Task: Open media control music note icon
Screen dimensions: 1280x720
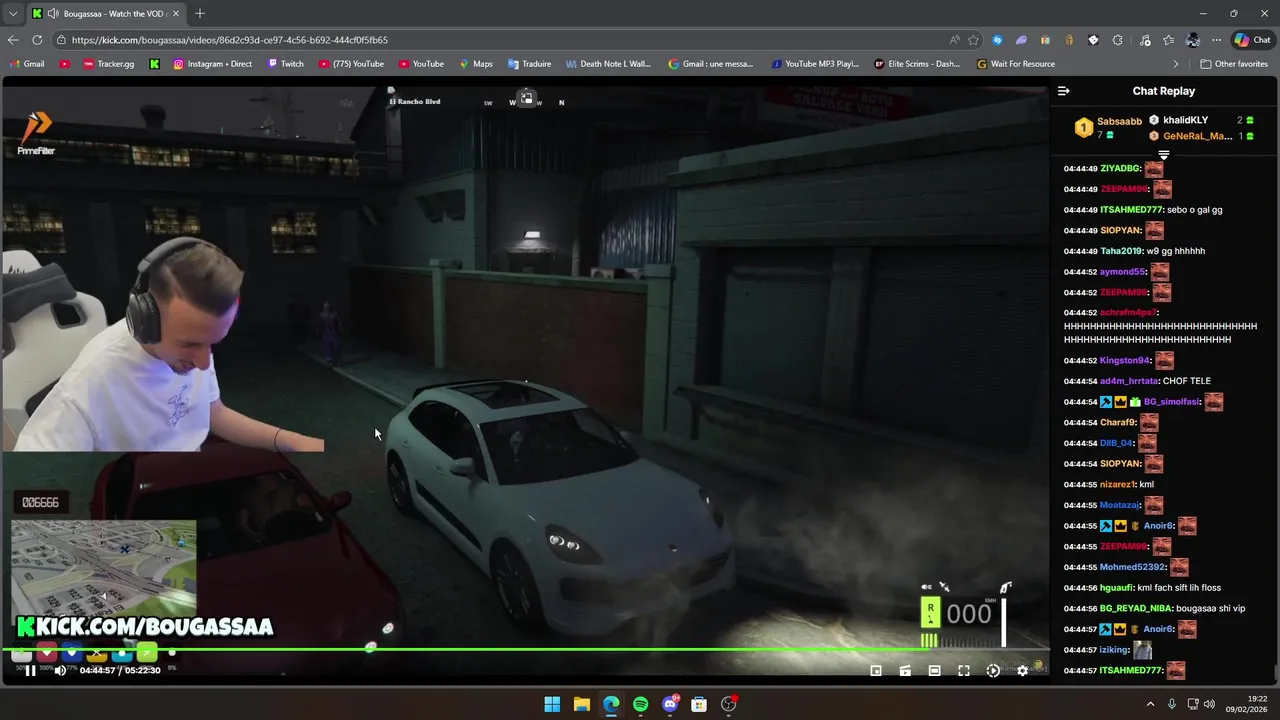Action: tap(1144, 40)
